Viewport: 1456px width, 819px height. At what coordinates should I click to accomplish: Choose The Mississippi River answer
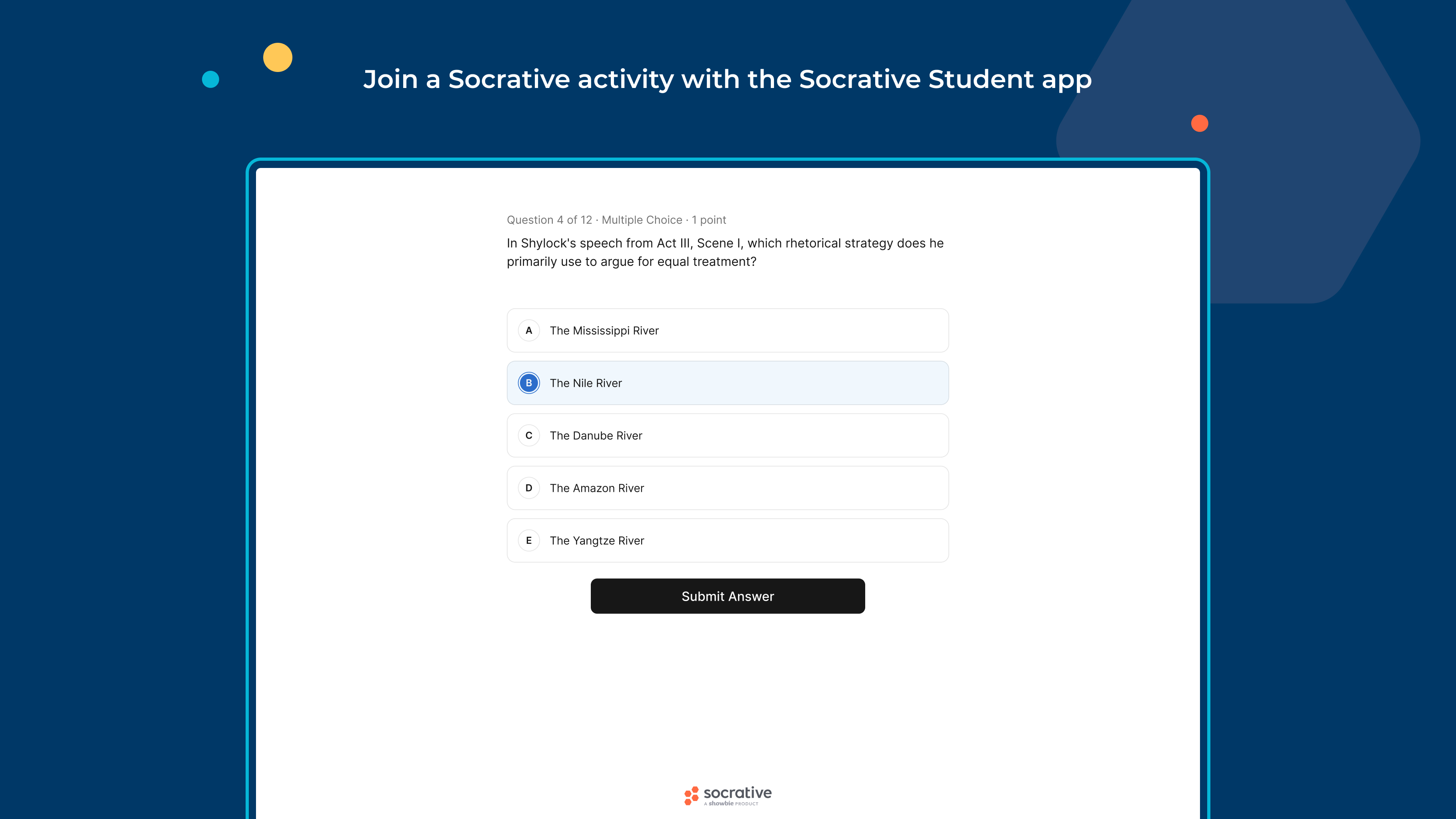tap(728, 331)
